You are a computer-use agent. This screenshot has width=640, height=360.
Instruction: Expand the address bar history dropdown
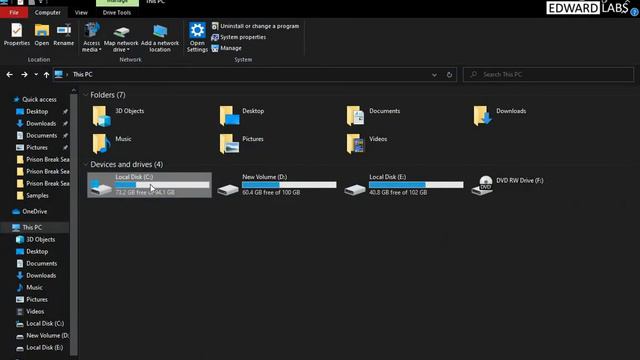tap(434, 75)
